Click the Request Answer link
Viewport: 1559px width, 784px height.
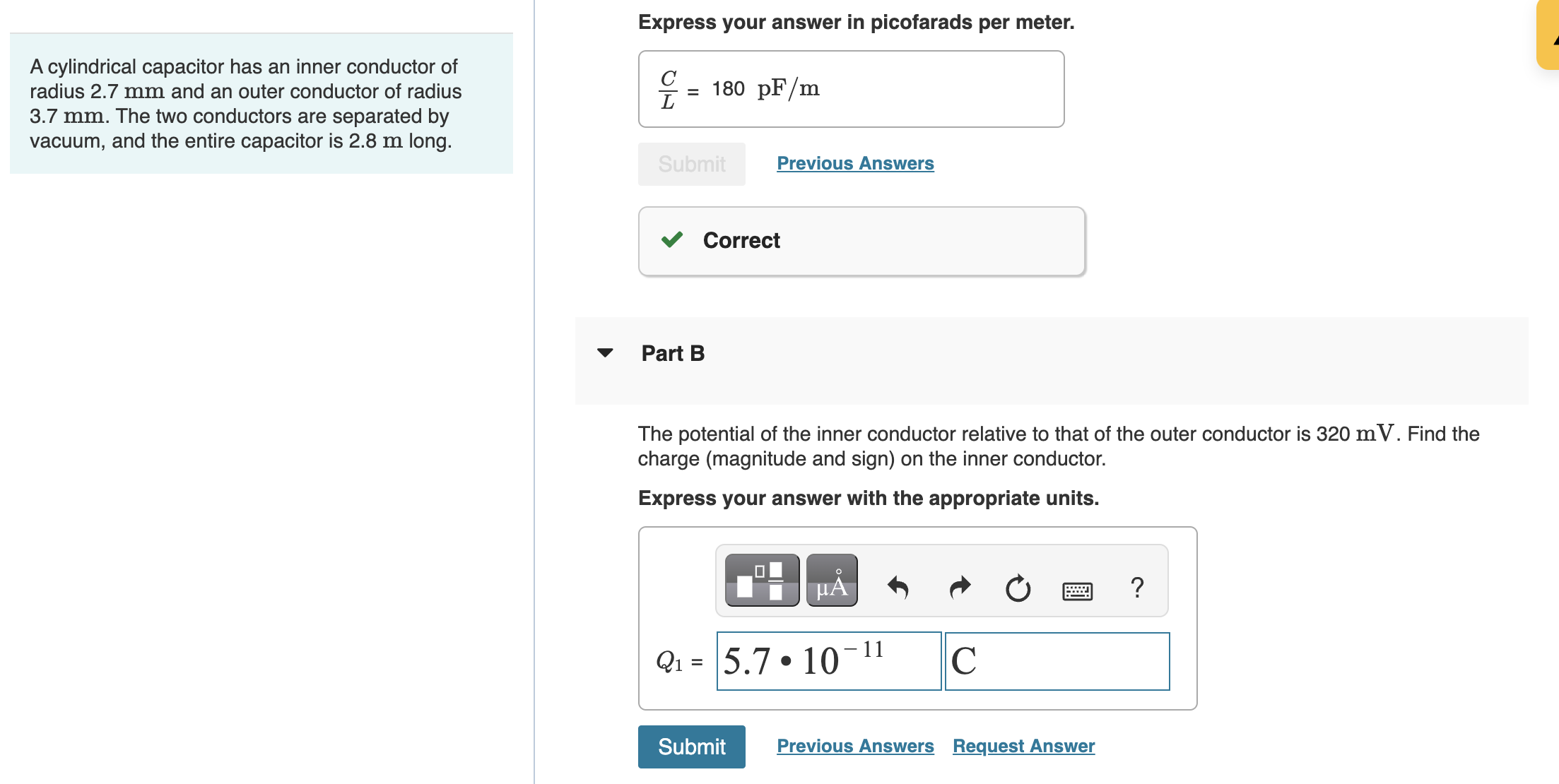click(1023, 746)
